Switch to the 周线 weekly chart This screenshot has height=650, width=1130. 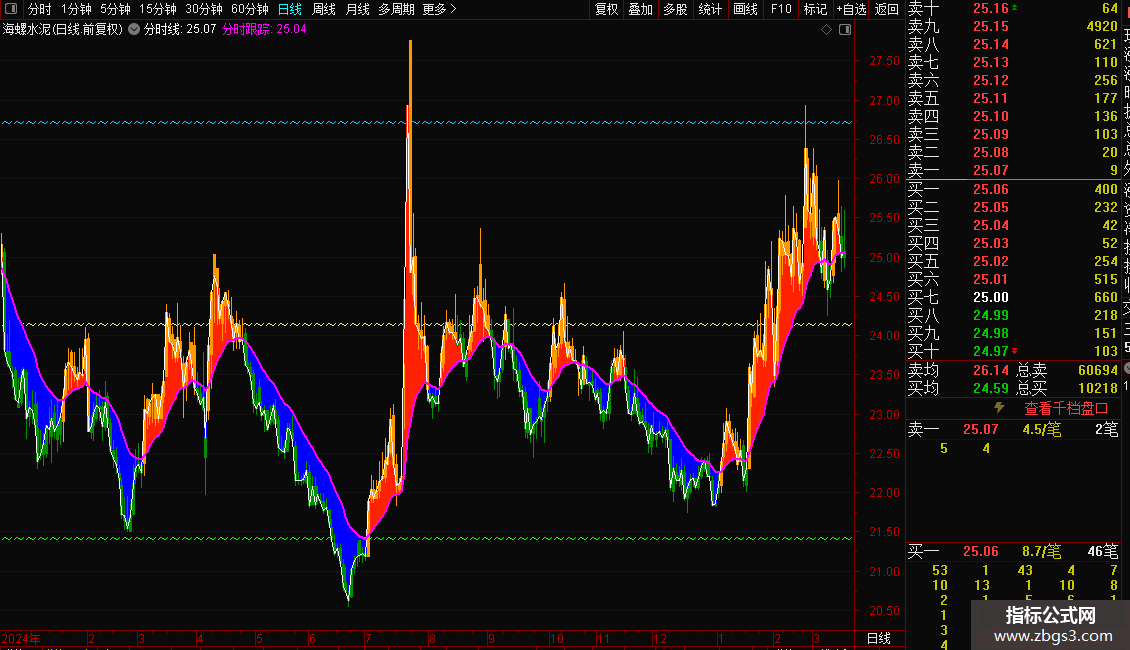pyautogui.click(x=324, y=9)
